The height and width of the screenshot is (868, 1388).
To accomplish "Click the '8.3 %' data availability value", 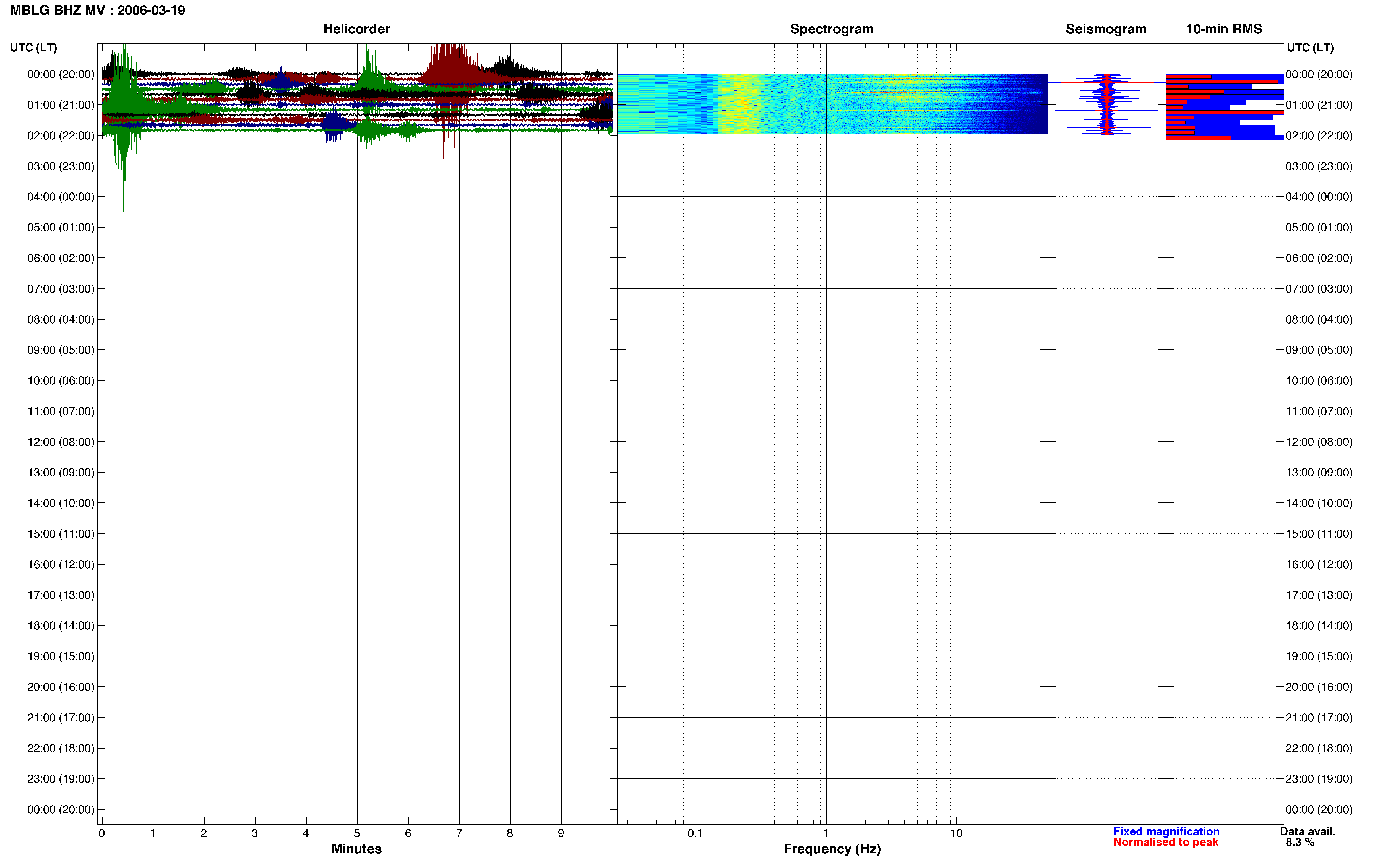I will pos(1300,842).
